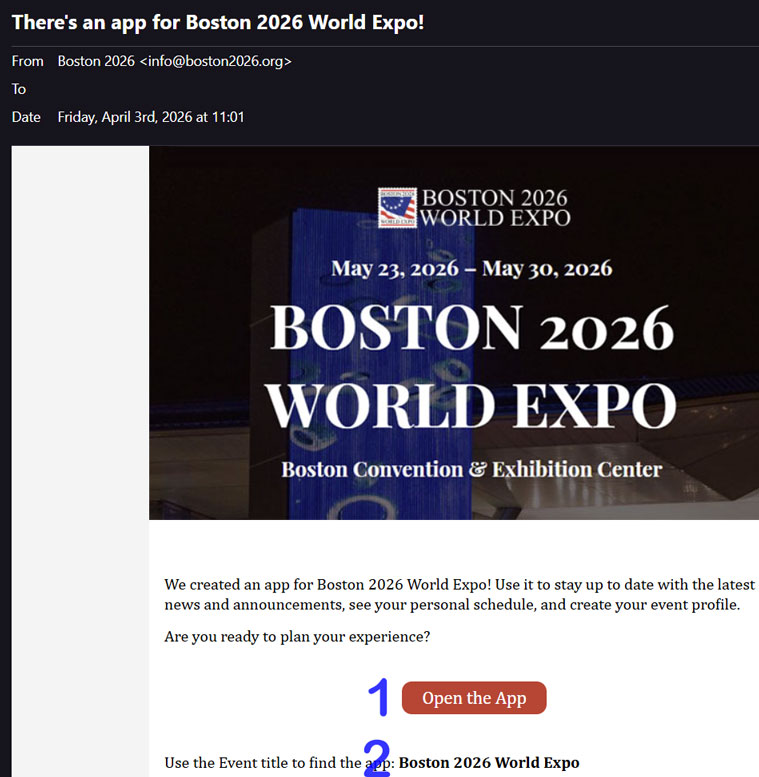The image size is (759, 777).
Task: Click the 'To' field label
Action: point(19,89)
